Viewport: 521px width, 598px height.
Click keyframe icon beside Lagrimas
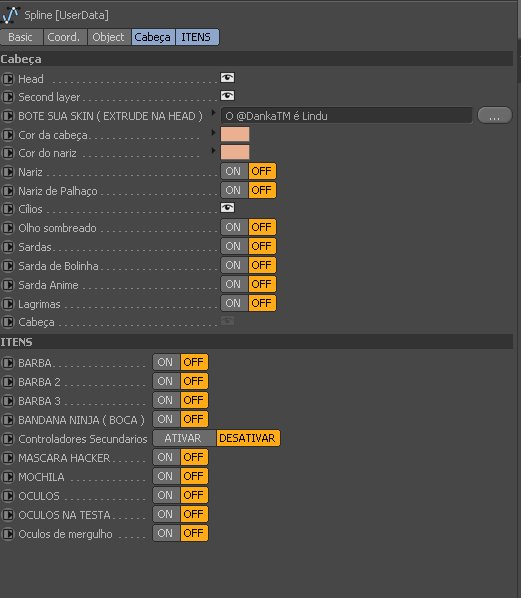coord(8,304)
